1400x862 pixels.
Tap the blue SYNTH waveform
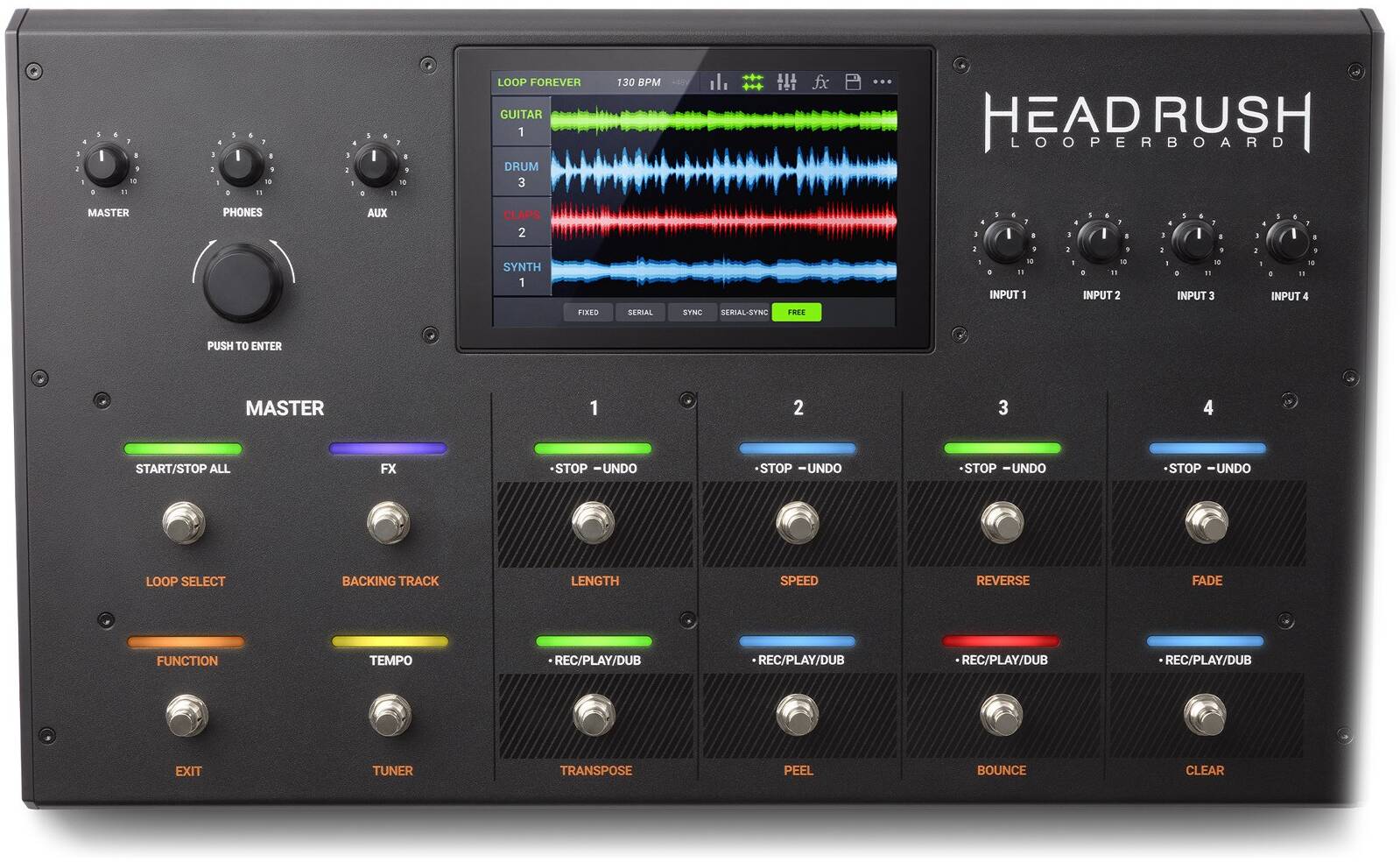tap(724, 272)
